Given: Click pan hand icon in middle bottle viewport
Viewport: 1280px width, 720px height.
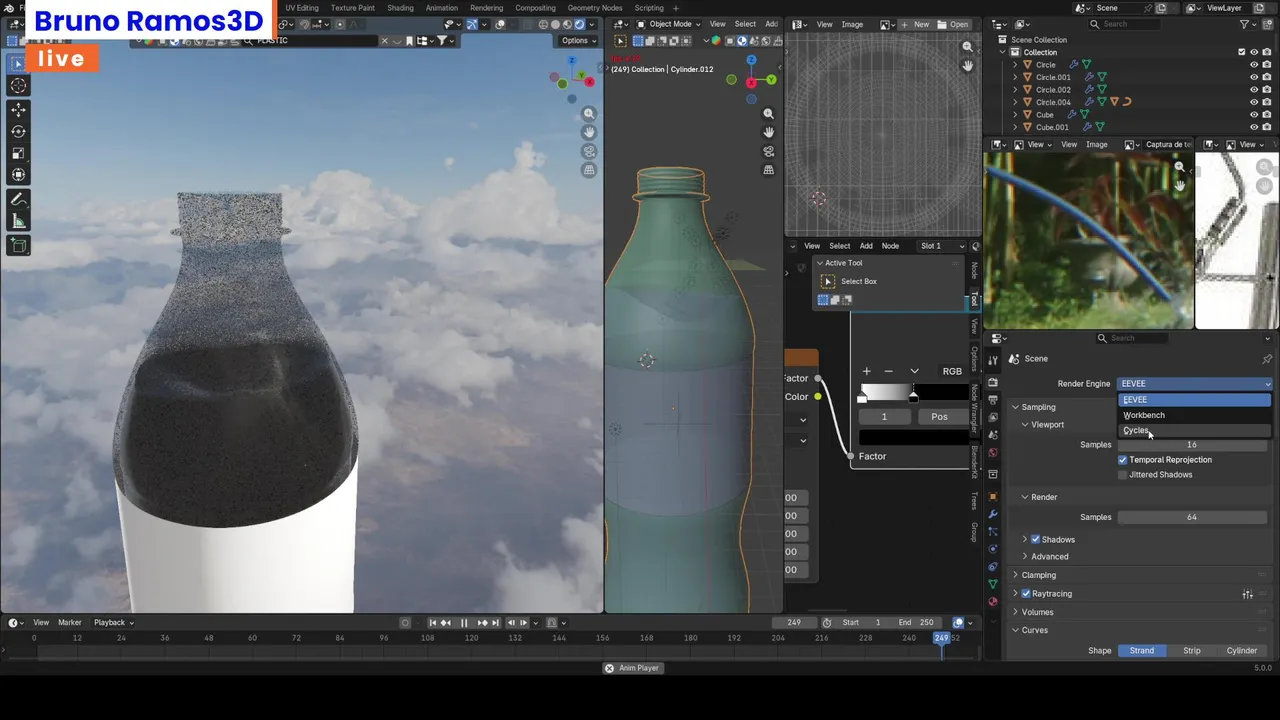Looking at the screenshot, I should point(768,133).
